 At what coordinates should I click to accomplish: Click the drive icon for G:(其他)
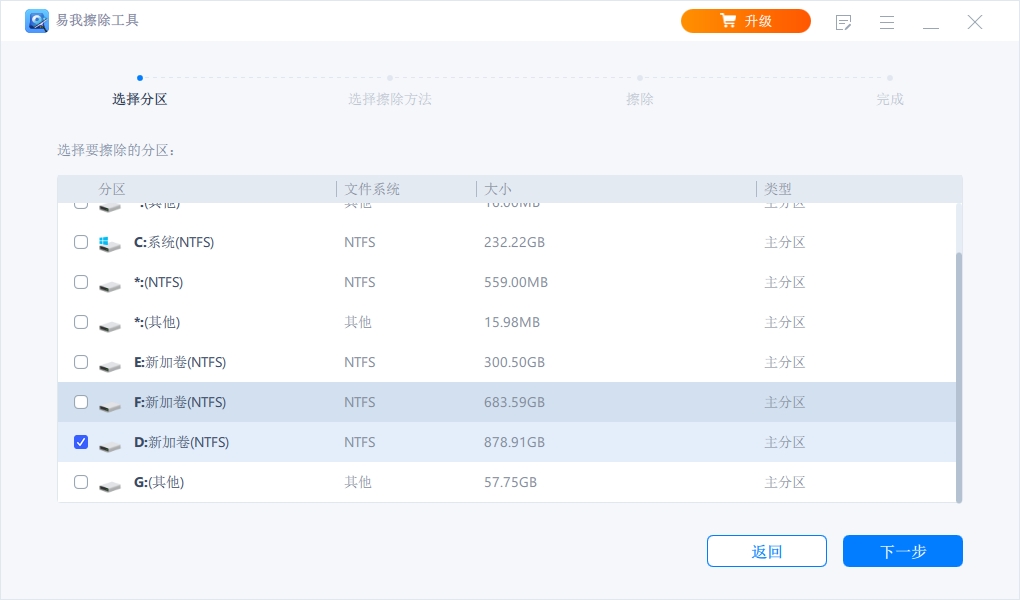pyautogui.click(x=110, y=484)
